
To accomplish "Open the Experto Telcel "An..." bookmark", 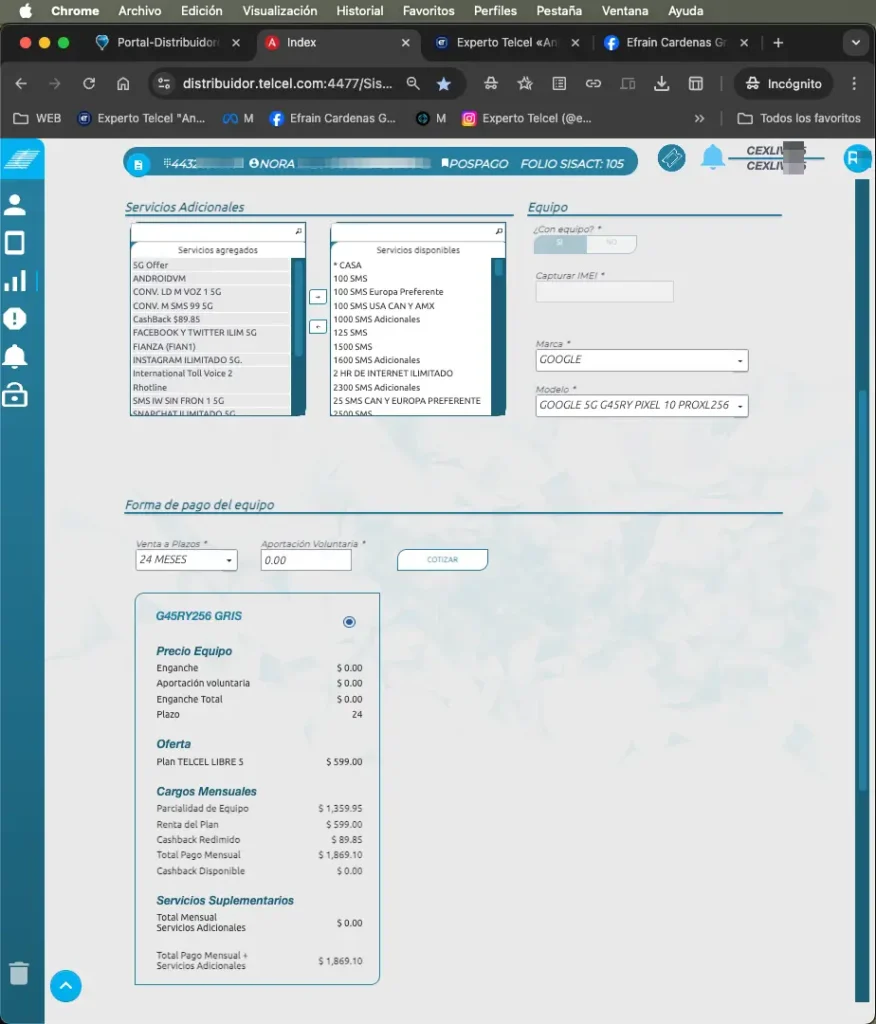I will pyautogui.click(x=141, y=118).
